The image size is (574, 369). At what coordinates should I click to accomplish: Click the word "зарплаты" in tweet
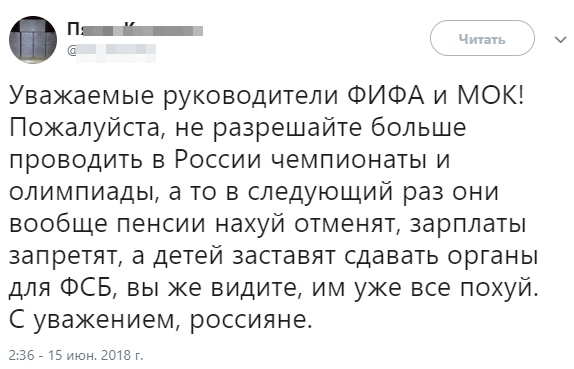point(468,226)
